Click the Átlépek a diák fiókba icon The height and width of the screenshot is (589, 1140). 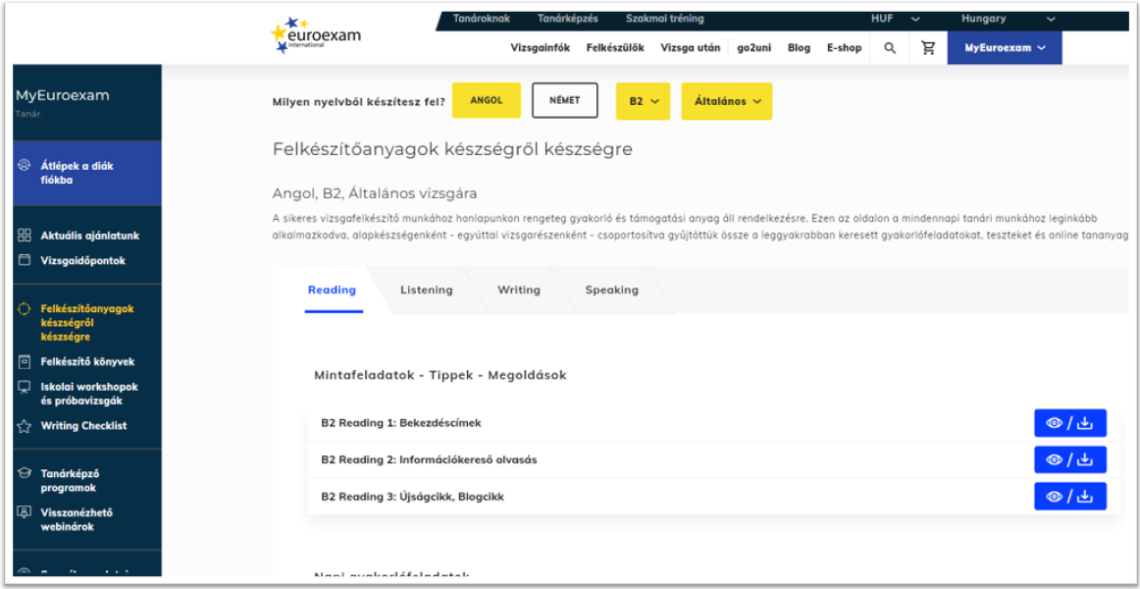tap(25, 166)
